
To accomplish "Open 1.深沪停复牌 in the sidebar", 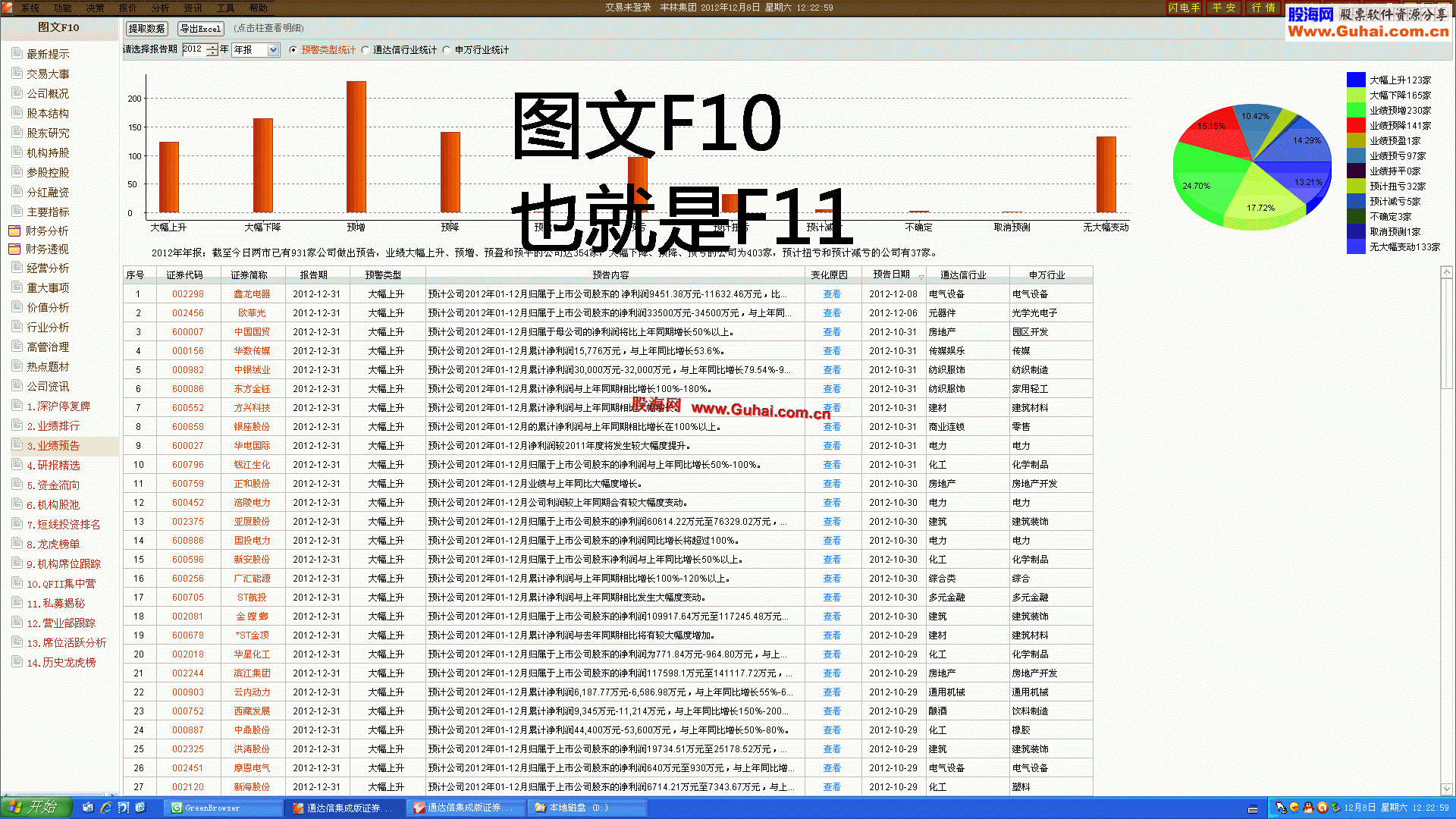I will click(58, 406).
